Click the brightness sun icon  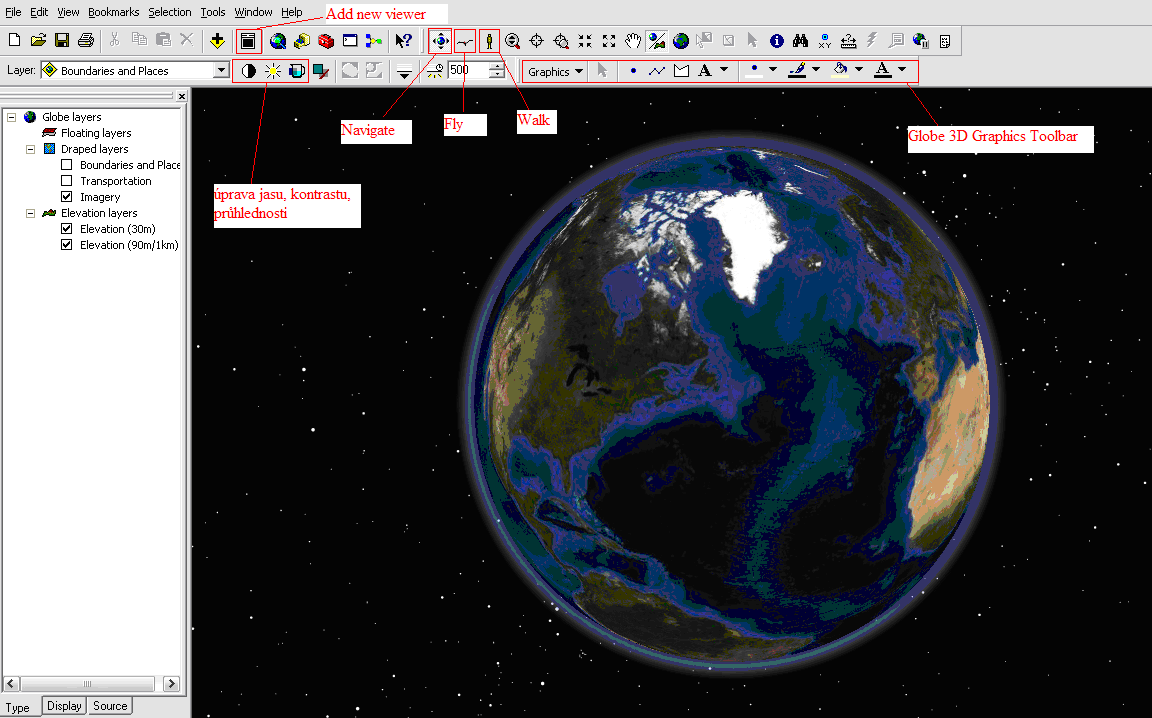point(273,71)
